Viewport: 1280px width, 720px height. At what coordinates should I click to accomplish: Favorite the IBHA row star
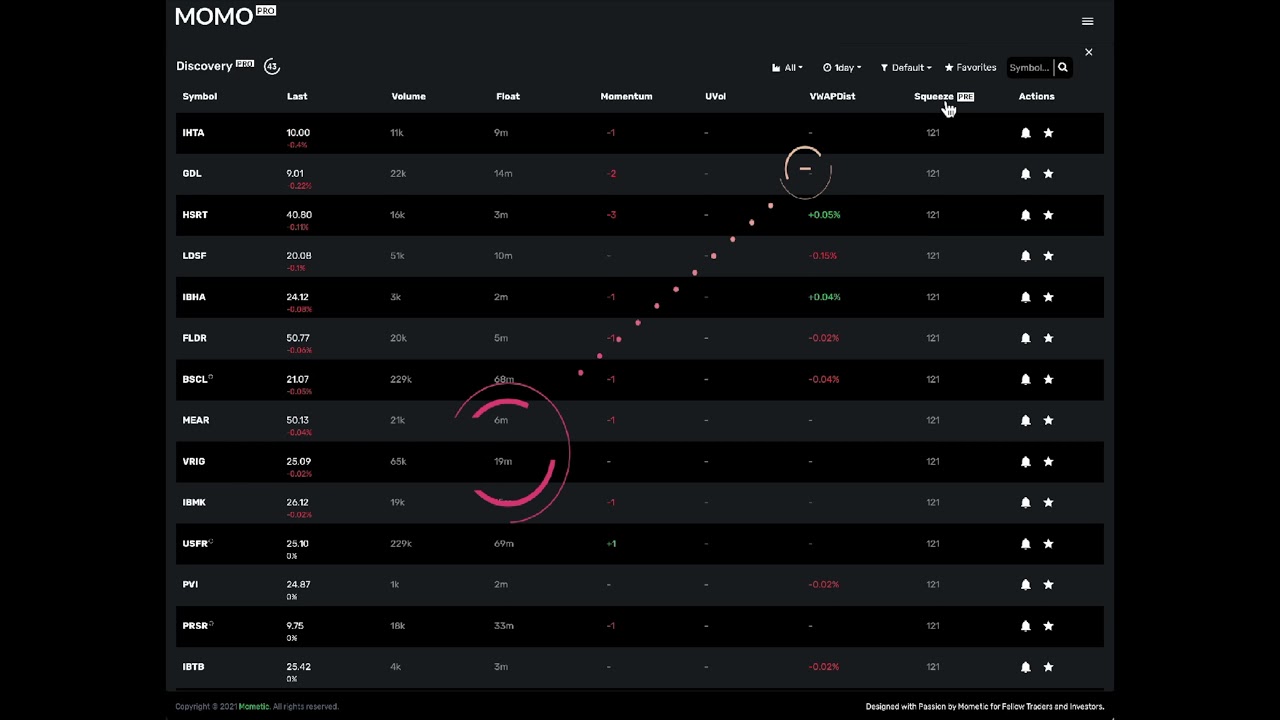[x=1048, y=297]
